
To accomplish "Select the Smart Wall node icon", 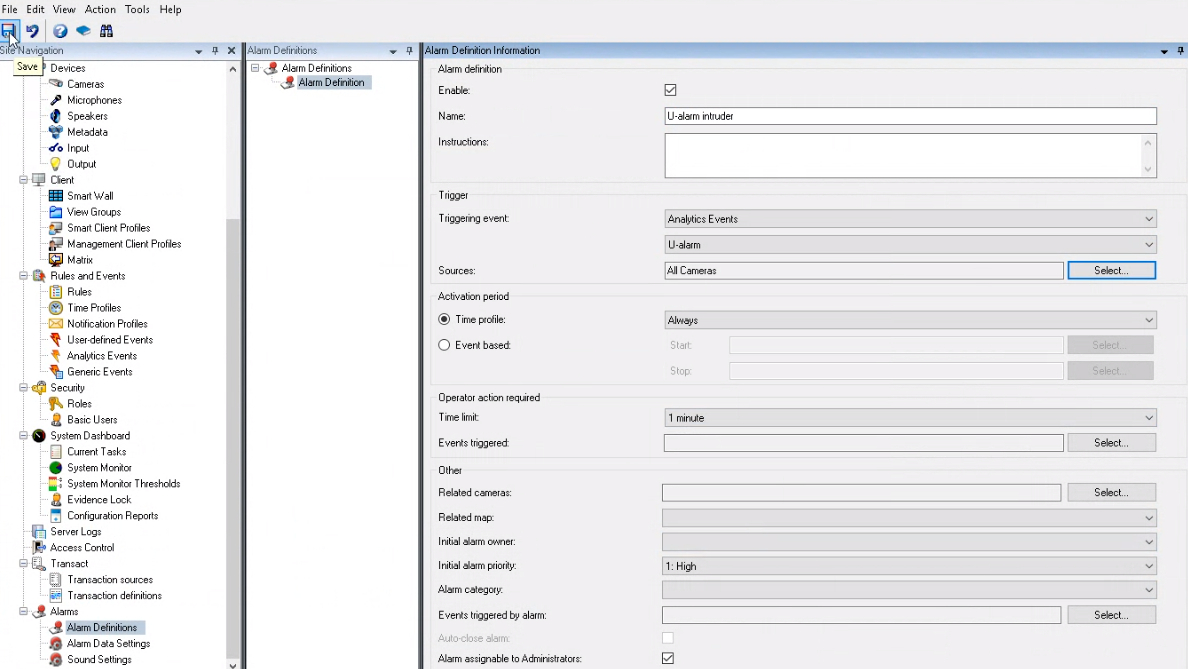I will click(56, 196).
